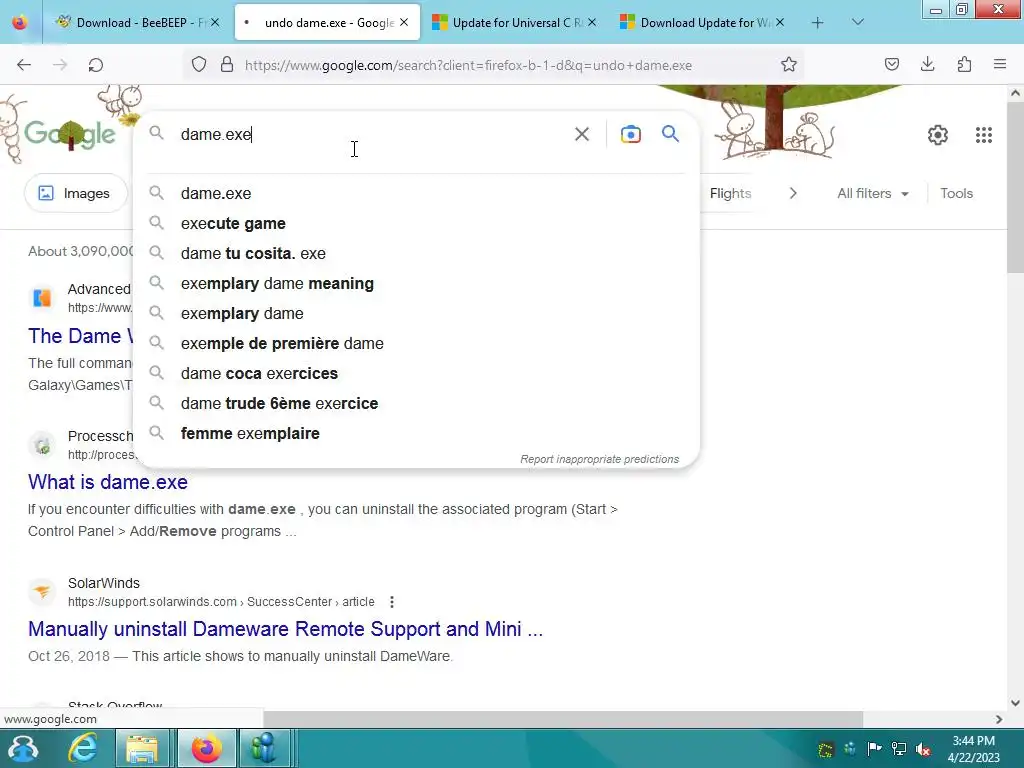Screen dimensions: 1024x768
Task: Switch to the Download - BeeBEEP tab
Action: 137,22
